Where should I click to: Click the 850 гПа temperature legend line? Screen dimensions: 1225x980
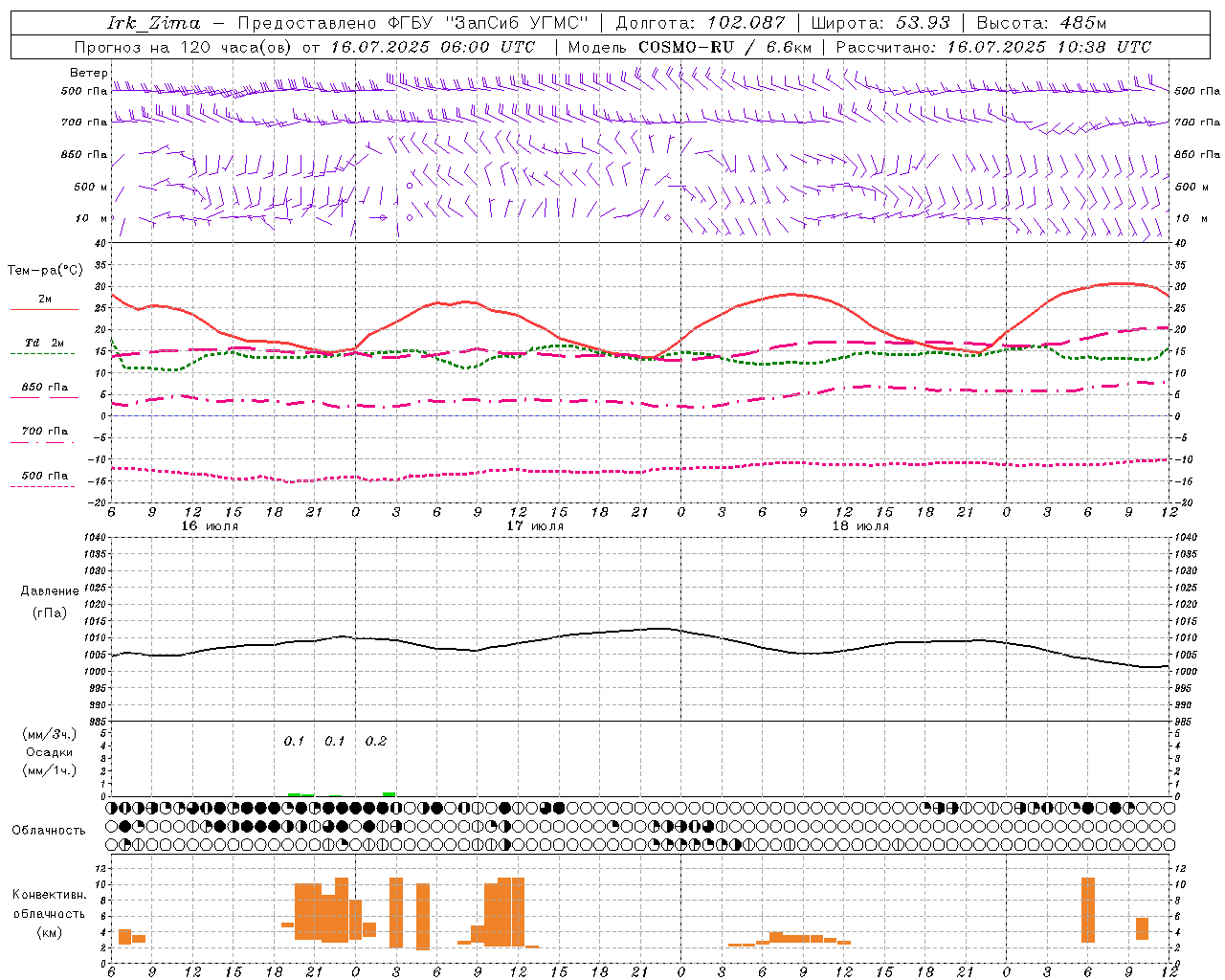pyautogui.click(x=44, y=397)
